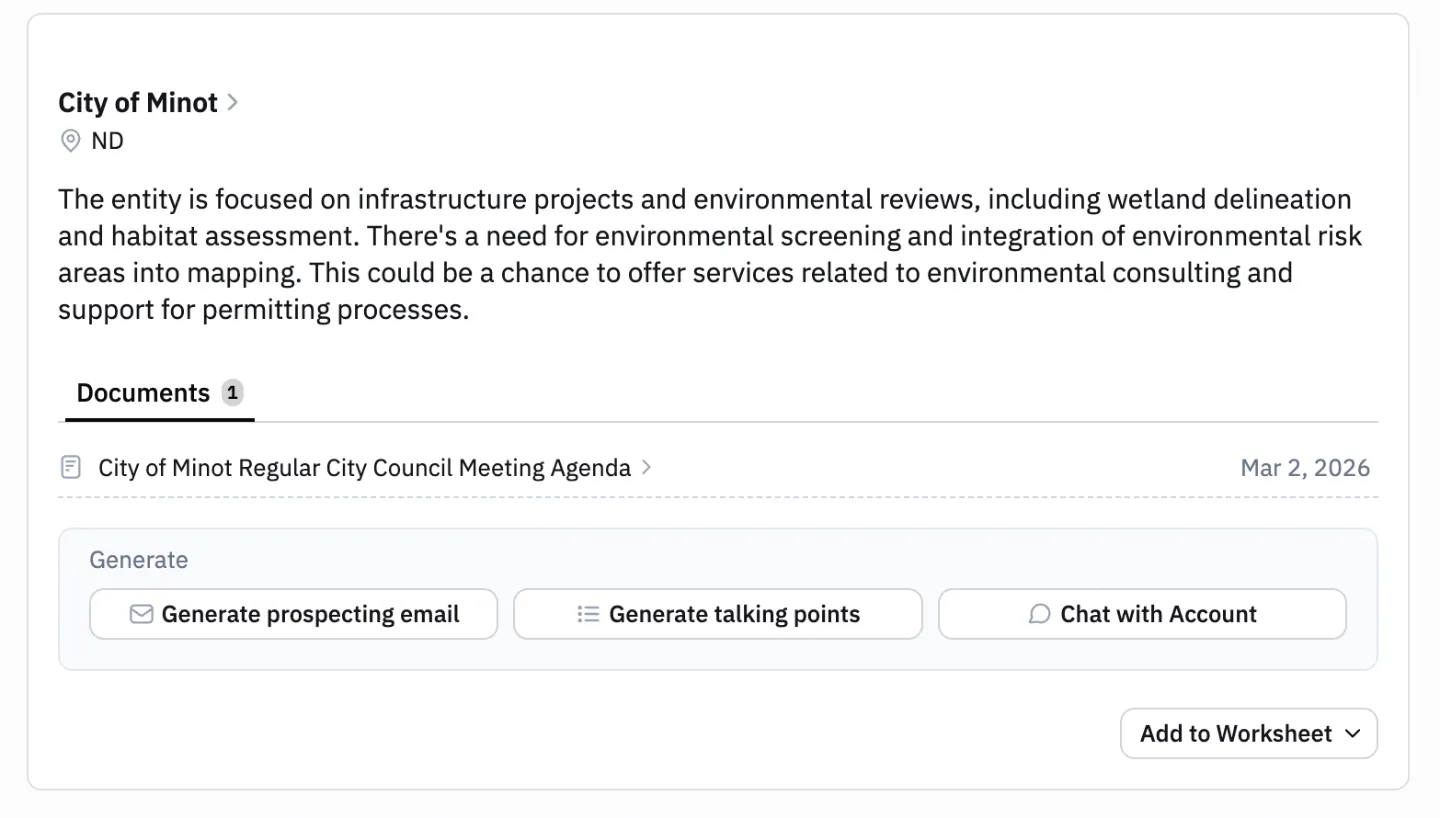The width and height of the screenshot is (1440, 818).
Task: Open the Add to Worksheet menu
Action: point(1249,734)
